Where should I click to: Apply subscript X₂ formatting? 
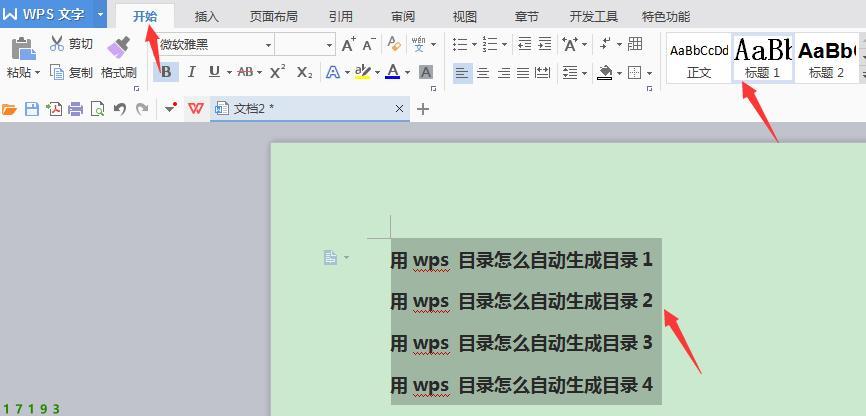[304, 72]
